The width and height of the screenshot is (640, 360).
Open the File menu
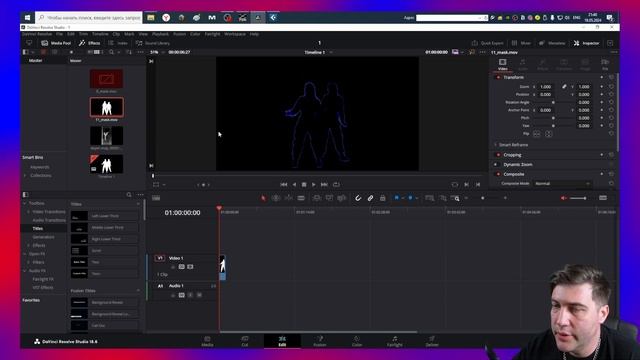click(60, 34)
